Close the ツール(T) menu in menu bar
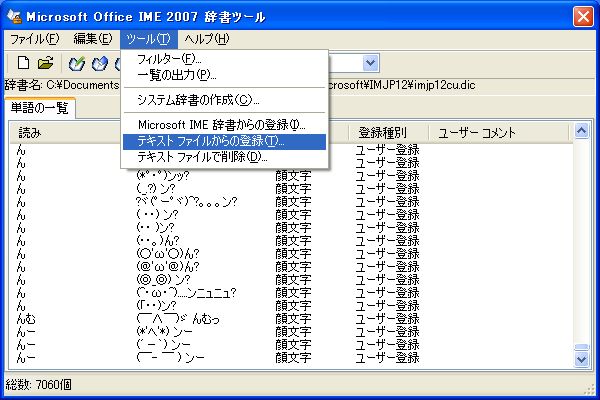600x400 pixels. point(148,39)
